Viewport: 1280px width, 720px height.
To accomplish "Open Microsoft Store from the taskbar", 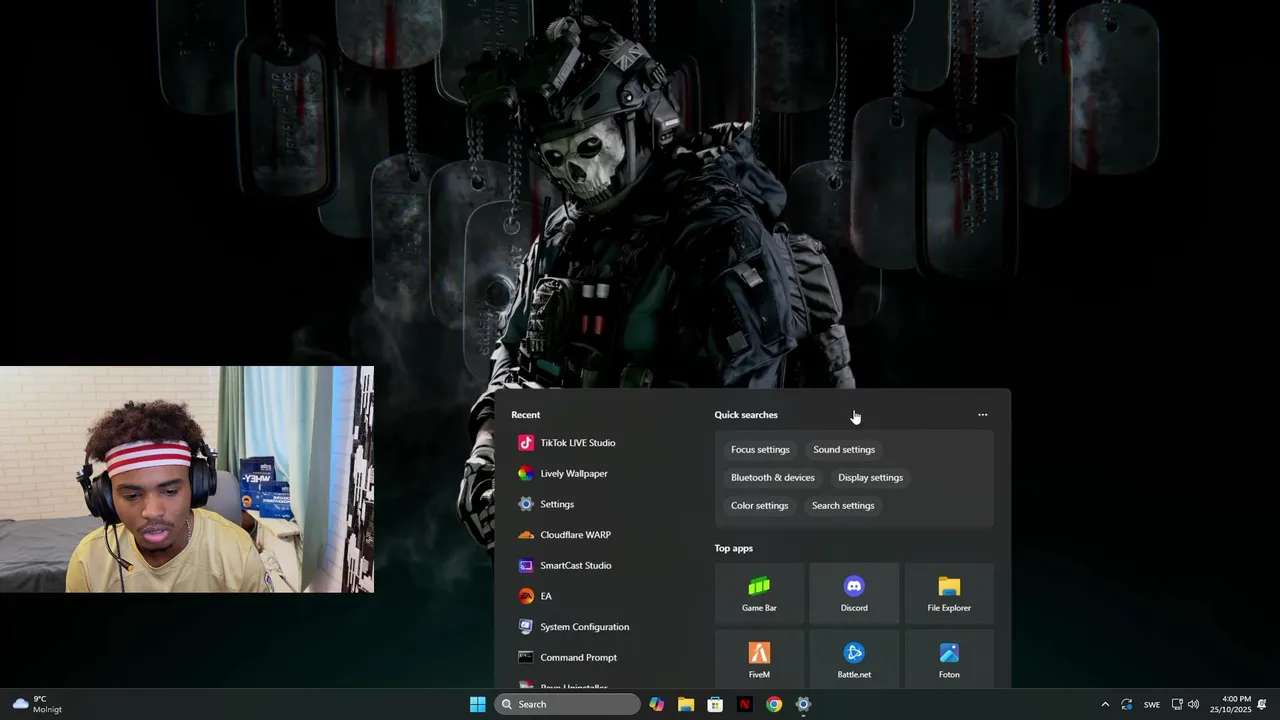I will (715, 704).
